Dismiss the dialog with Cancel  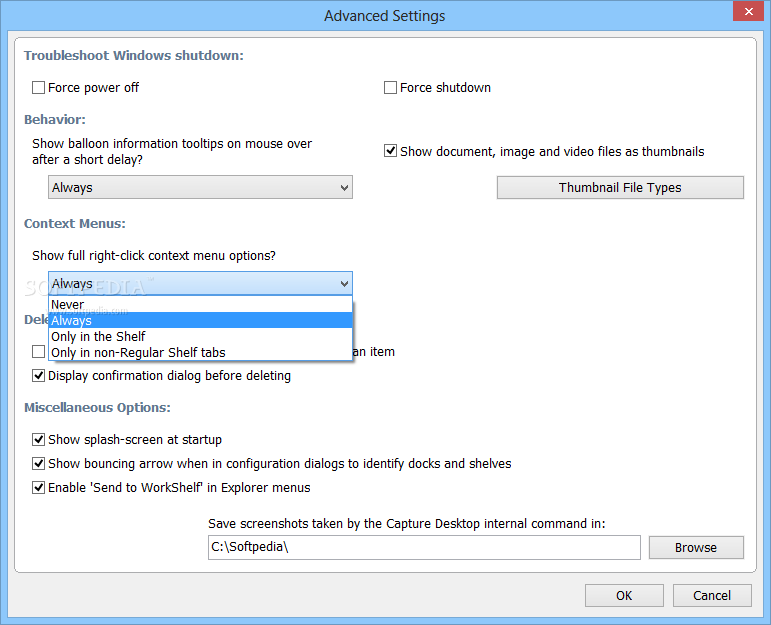712,595
